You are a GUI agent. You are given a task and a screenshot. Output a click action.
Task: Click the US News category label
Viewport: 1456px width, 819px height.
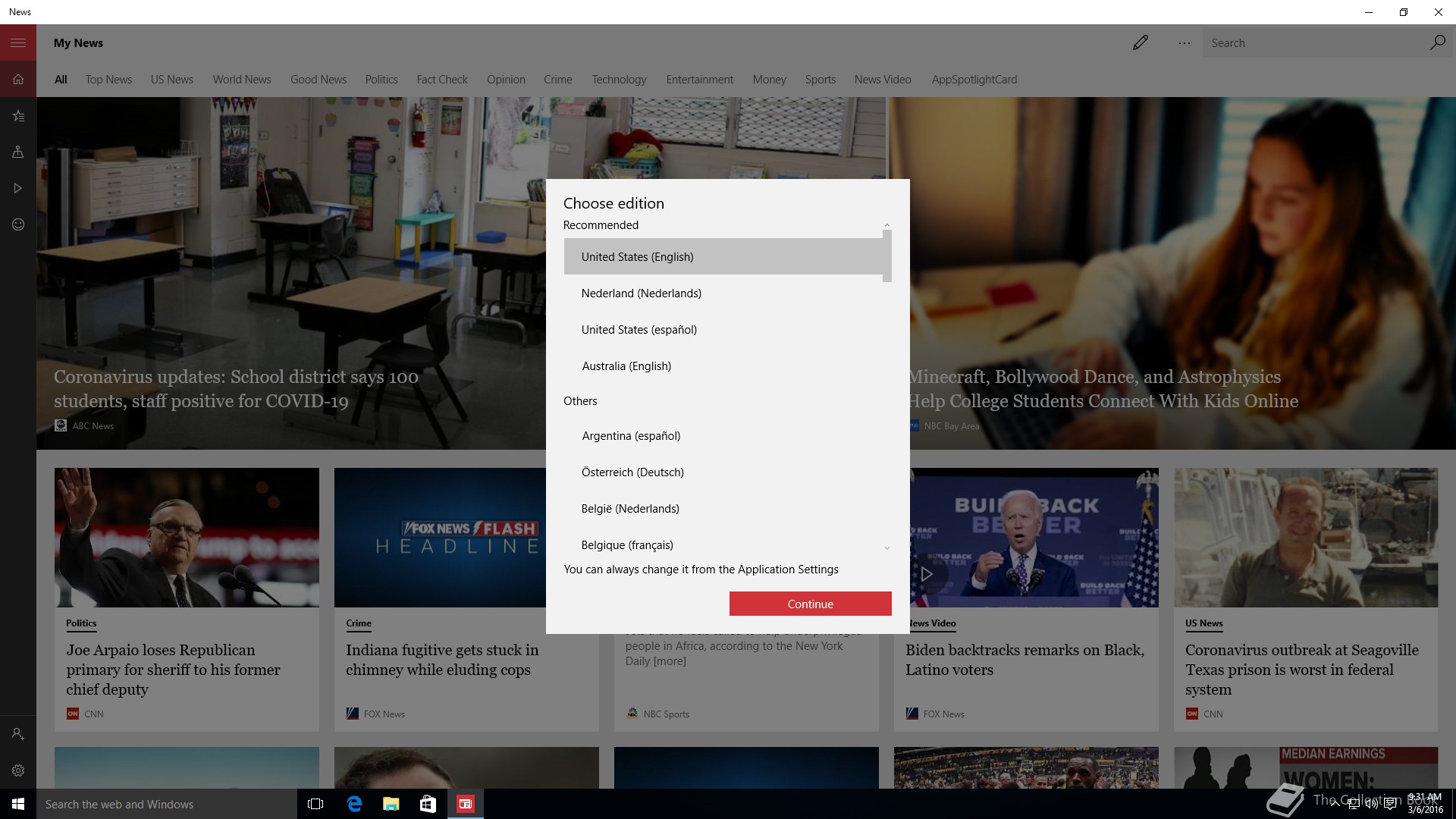pyautogui.click(x=1204, y=623)
